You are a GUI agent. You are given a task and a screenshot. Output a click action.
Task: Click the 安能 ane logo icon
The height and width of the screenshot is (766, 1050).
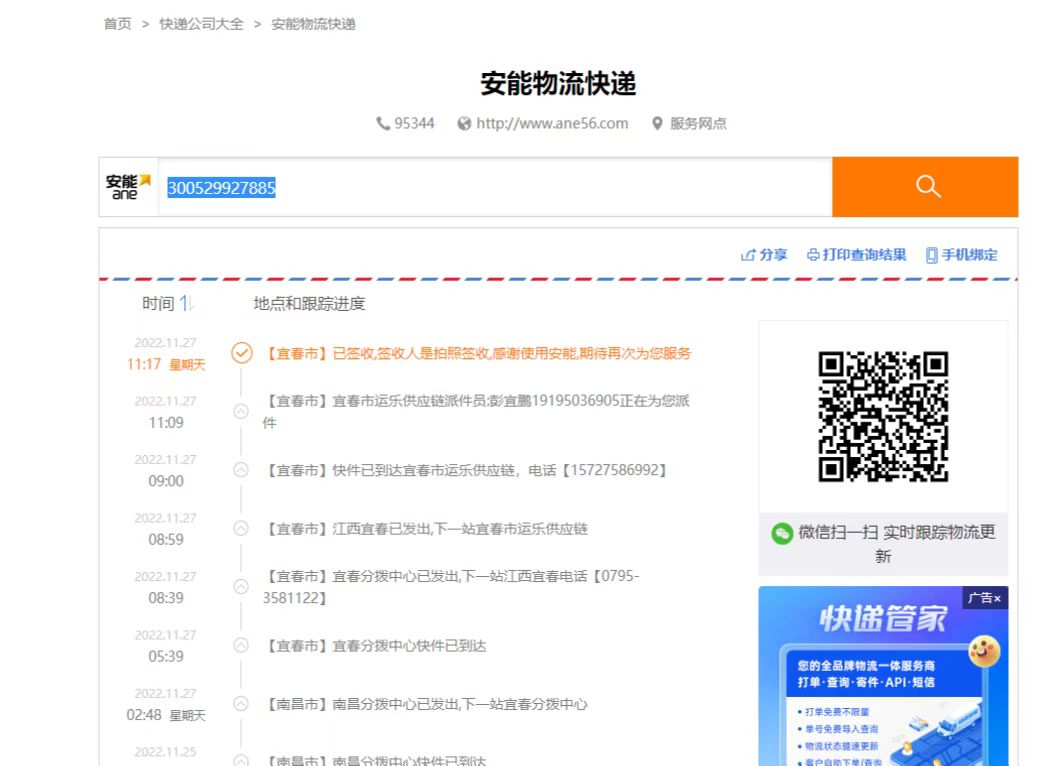[x=129, y=187]
